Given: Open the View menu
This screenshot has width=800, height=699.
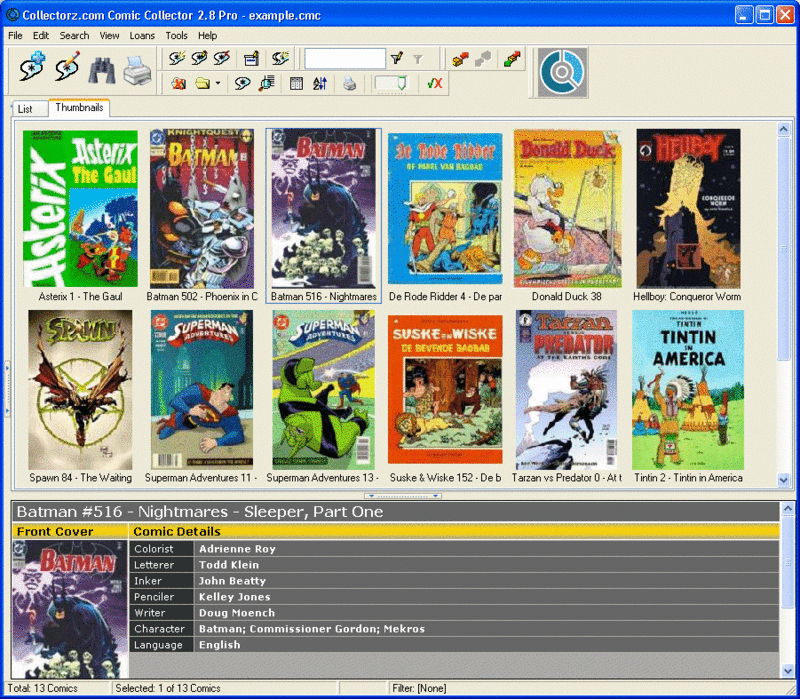Looking at the screenshot, I should click(x=109, y=35).
